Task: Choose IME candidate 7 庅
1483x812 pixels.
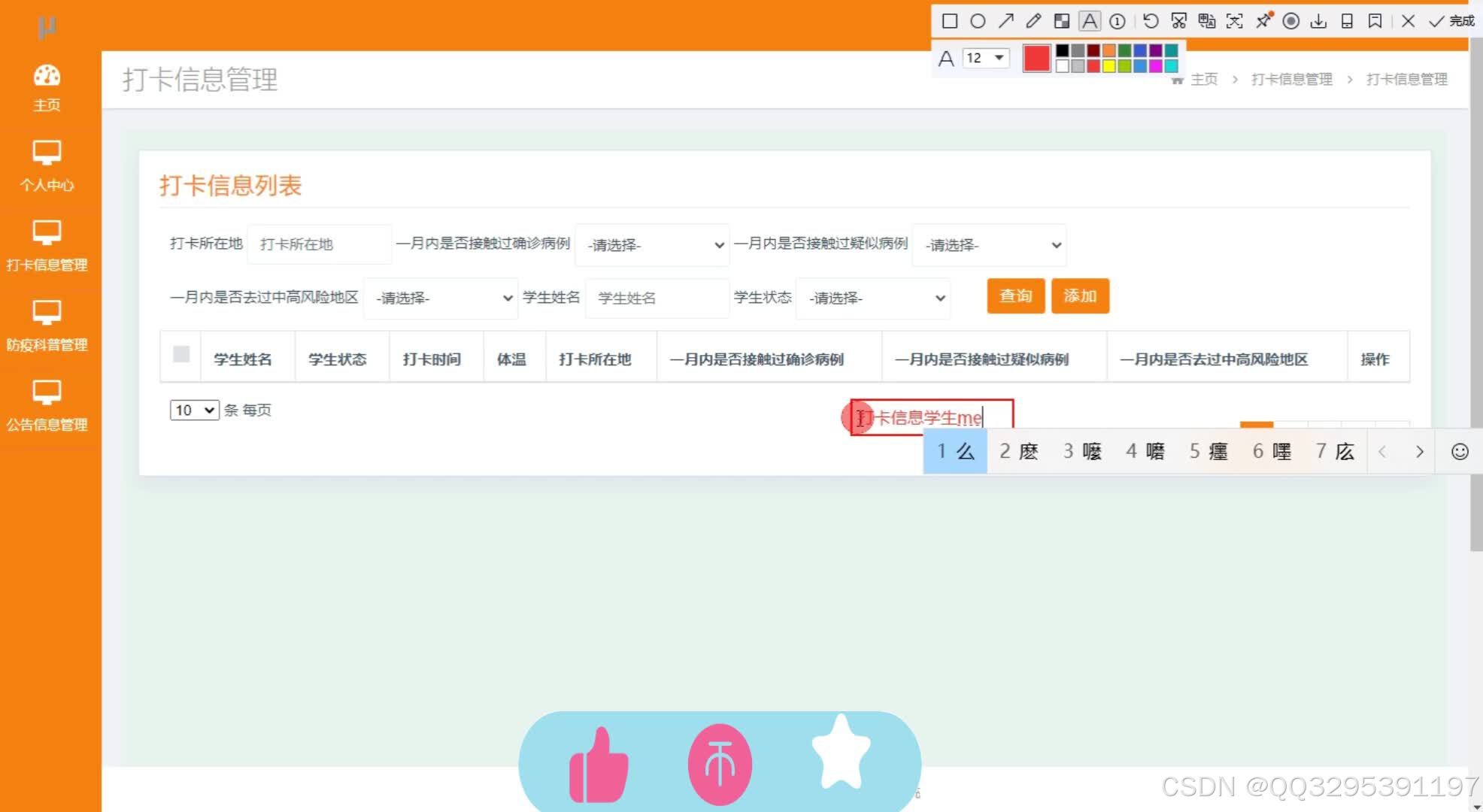Action: point(1335,451)
